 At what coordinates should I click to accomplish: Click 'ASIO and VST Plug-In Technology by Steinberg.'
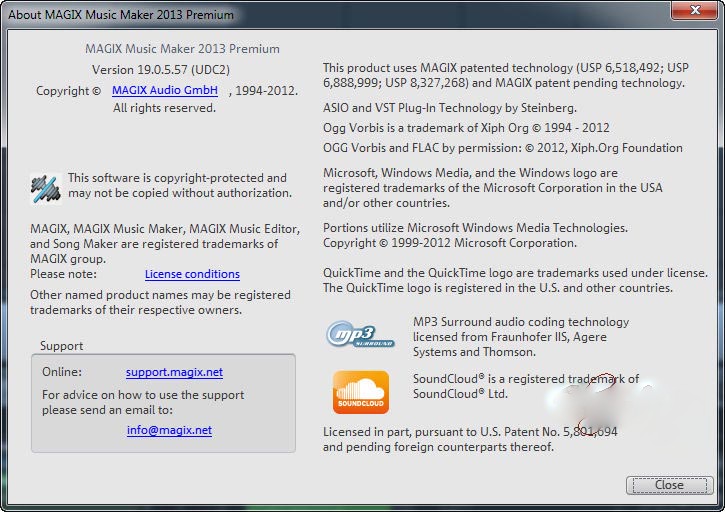click(x=450, y=108)
